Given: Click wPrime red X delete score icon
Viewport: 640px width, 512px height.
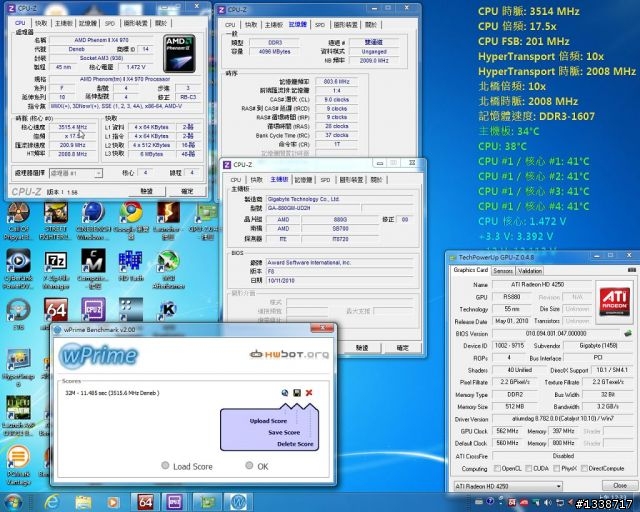Looking at the screenshot, I should pos(309,393).
